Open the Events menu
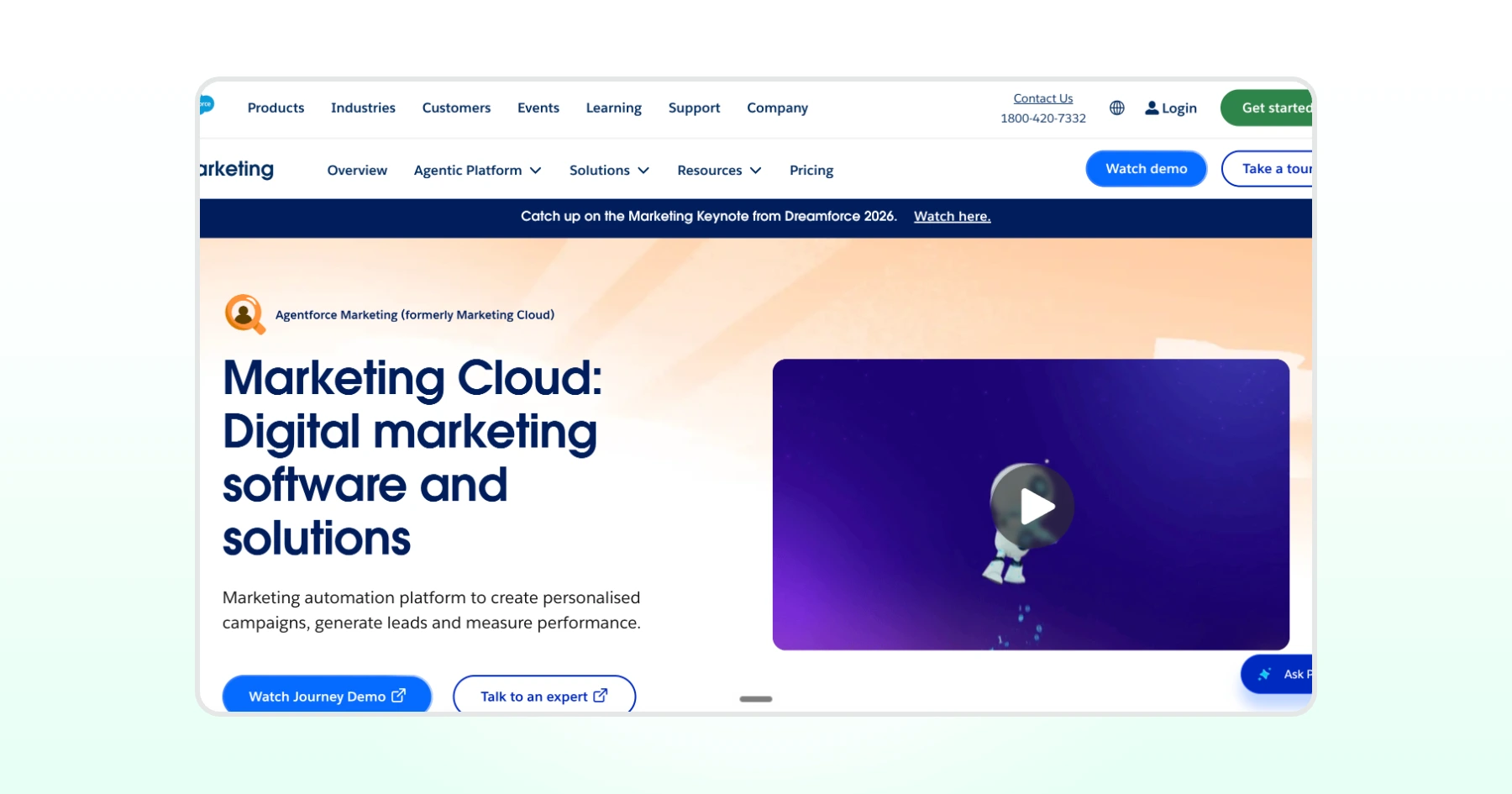The image size is (1512, 794). 538,108
